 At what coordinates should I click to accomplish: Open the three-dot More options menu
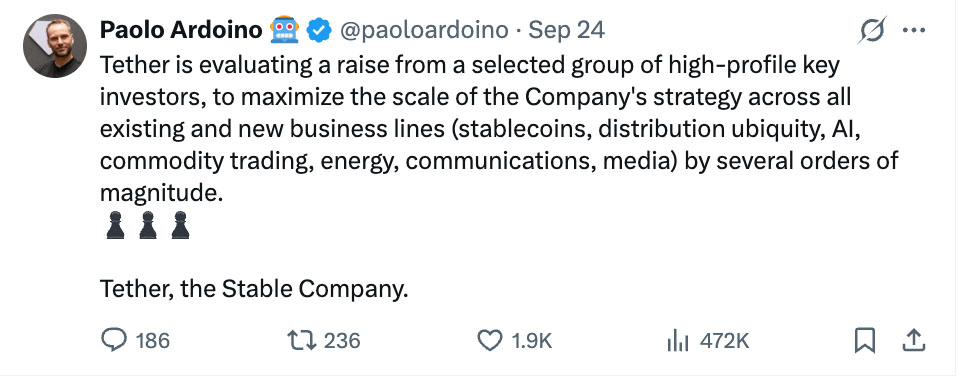click(x=914, y=30)
